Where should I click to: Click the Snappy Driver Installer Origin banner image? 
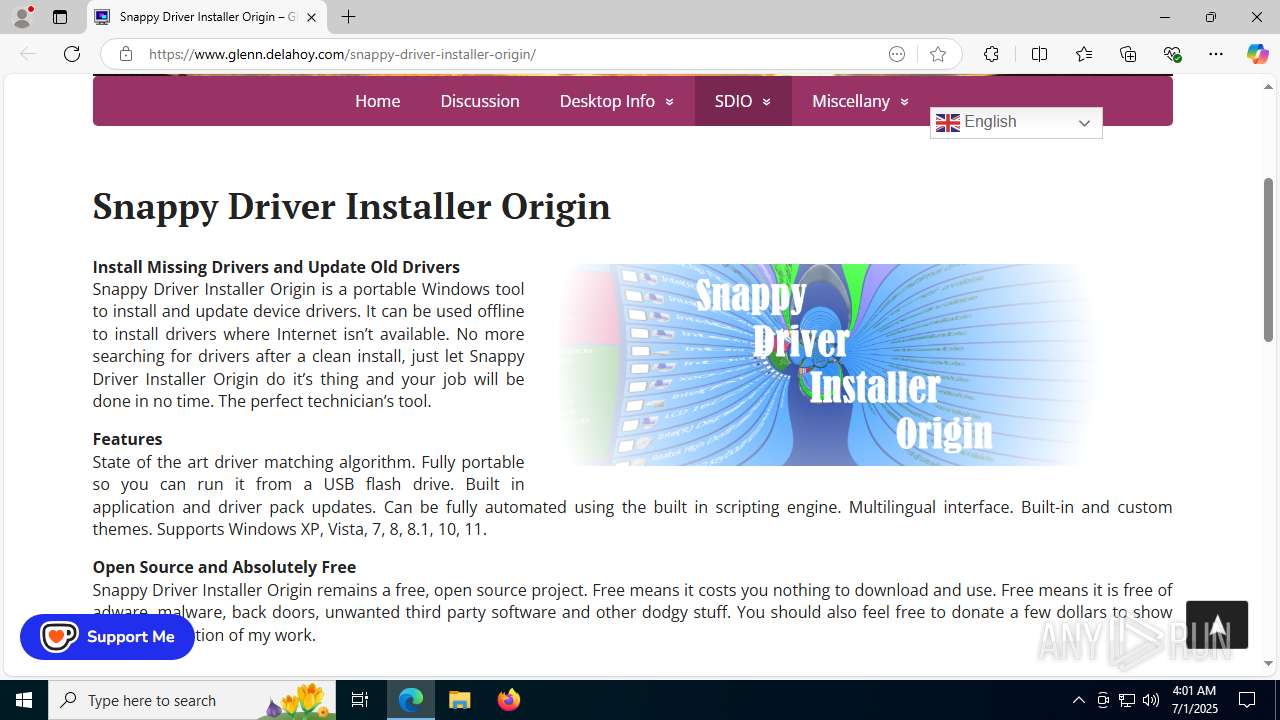(x=826, y=365)
